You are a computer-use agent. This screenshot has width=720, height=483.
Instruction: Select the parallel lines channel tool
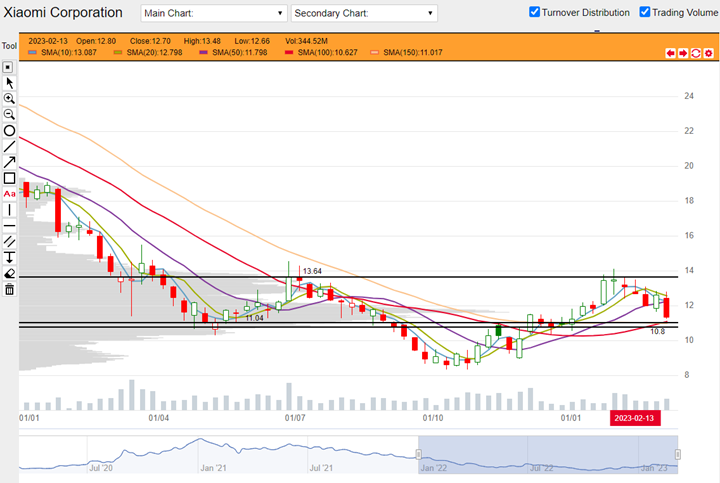pyautogui.click(x=9, y=242)
